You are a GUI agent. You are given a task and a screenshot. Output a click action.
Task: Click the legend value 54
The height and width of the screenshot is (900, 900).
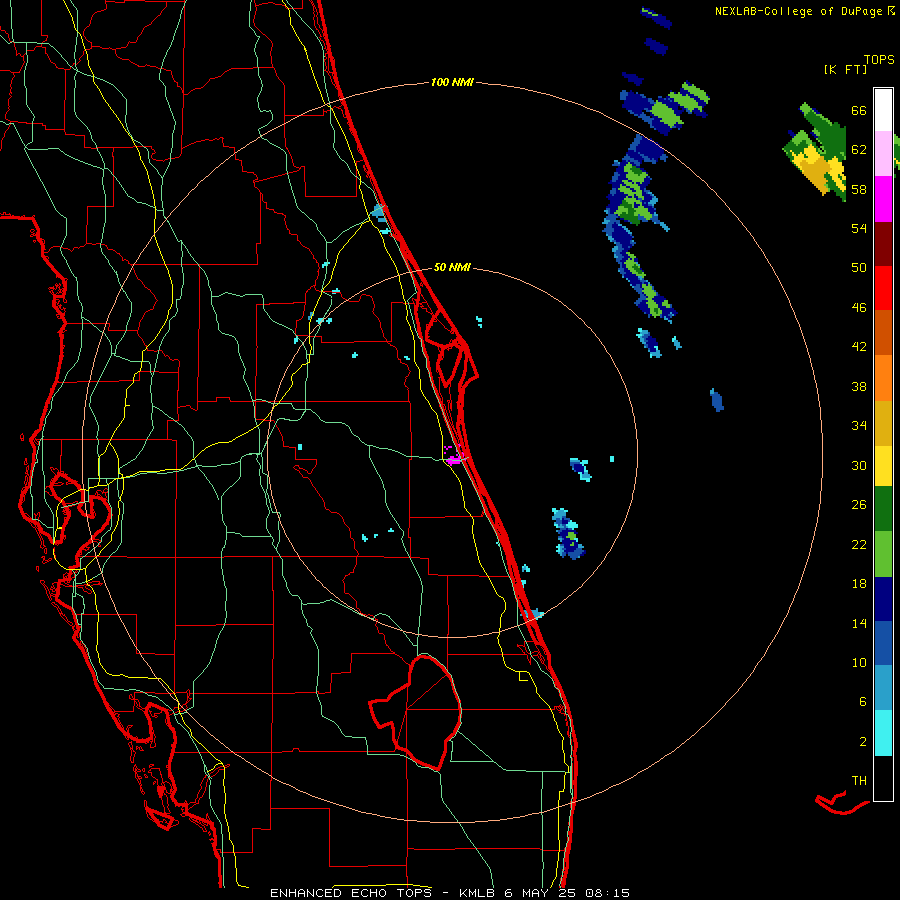click(859, 228)
